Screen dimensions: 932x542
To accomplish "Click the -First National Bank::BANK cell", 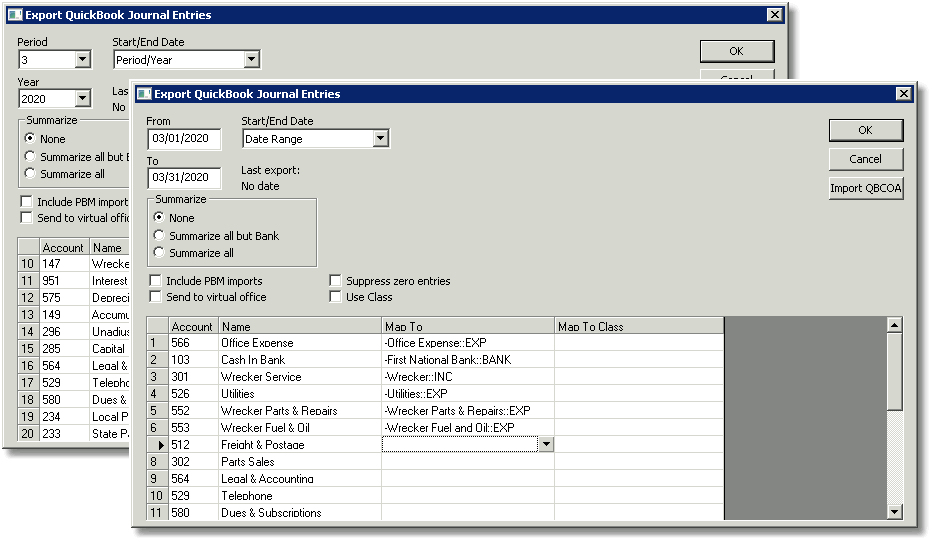I will (x=468, y=360).
